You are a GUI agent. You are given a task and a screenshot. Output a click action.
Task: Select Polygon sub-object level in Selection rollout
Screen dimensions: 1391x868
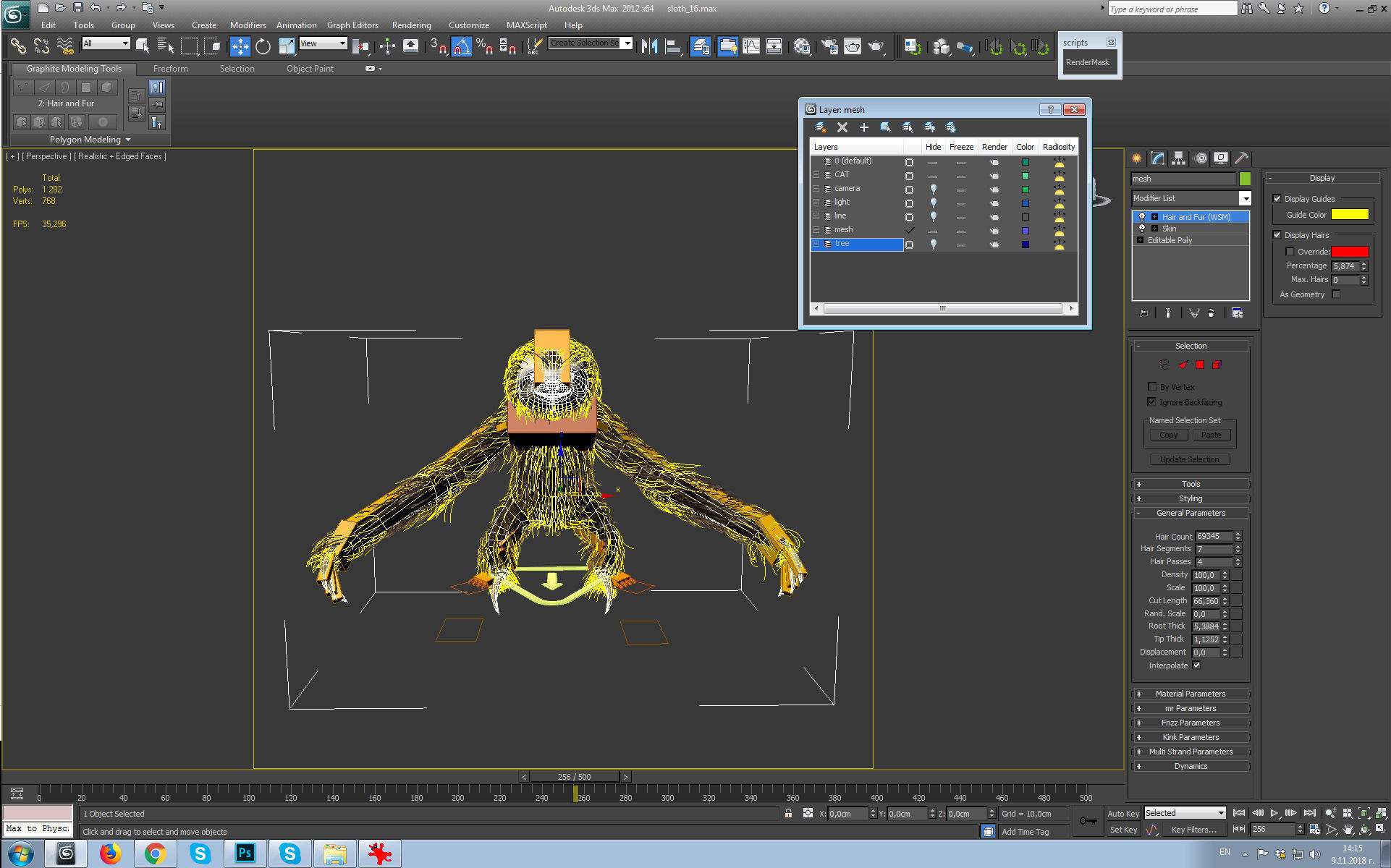point(1200,365)
